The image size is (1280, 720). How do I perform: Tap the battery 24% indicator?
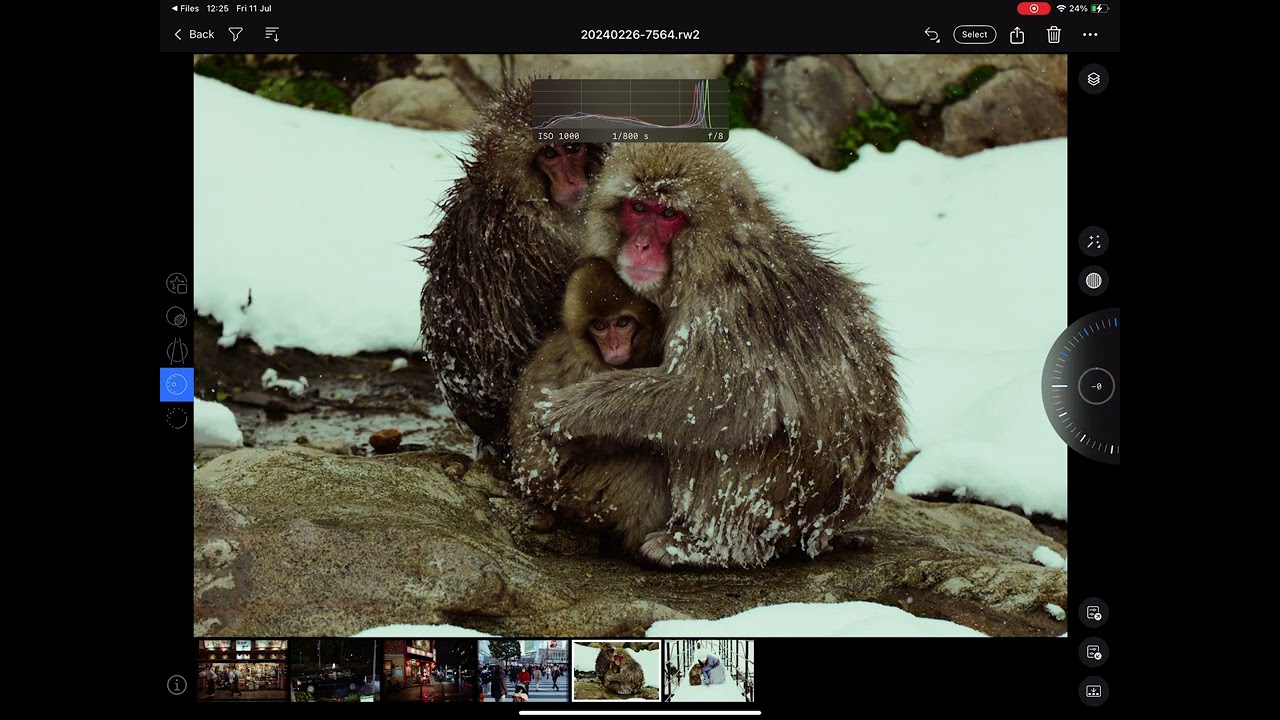[1089, 8]
